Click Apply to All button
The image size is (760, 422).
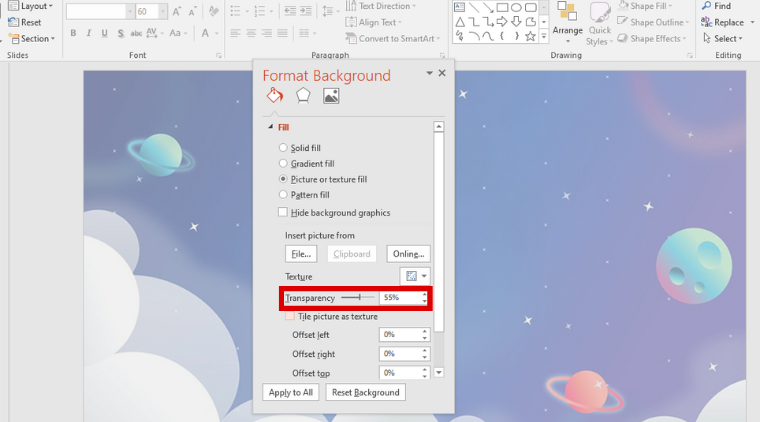(291, 392)
